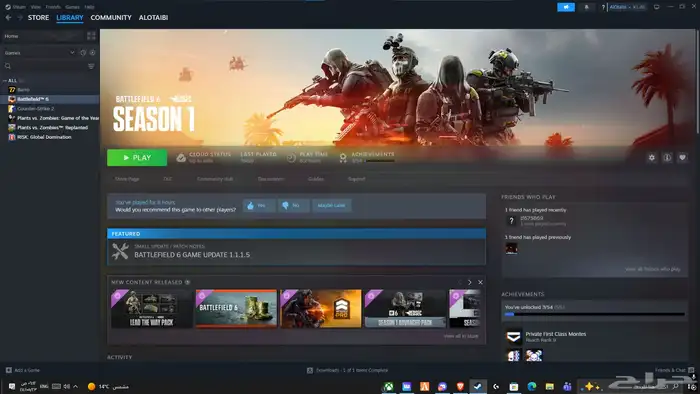Select Battlefield 6 in the game list

pos(50,99)
